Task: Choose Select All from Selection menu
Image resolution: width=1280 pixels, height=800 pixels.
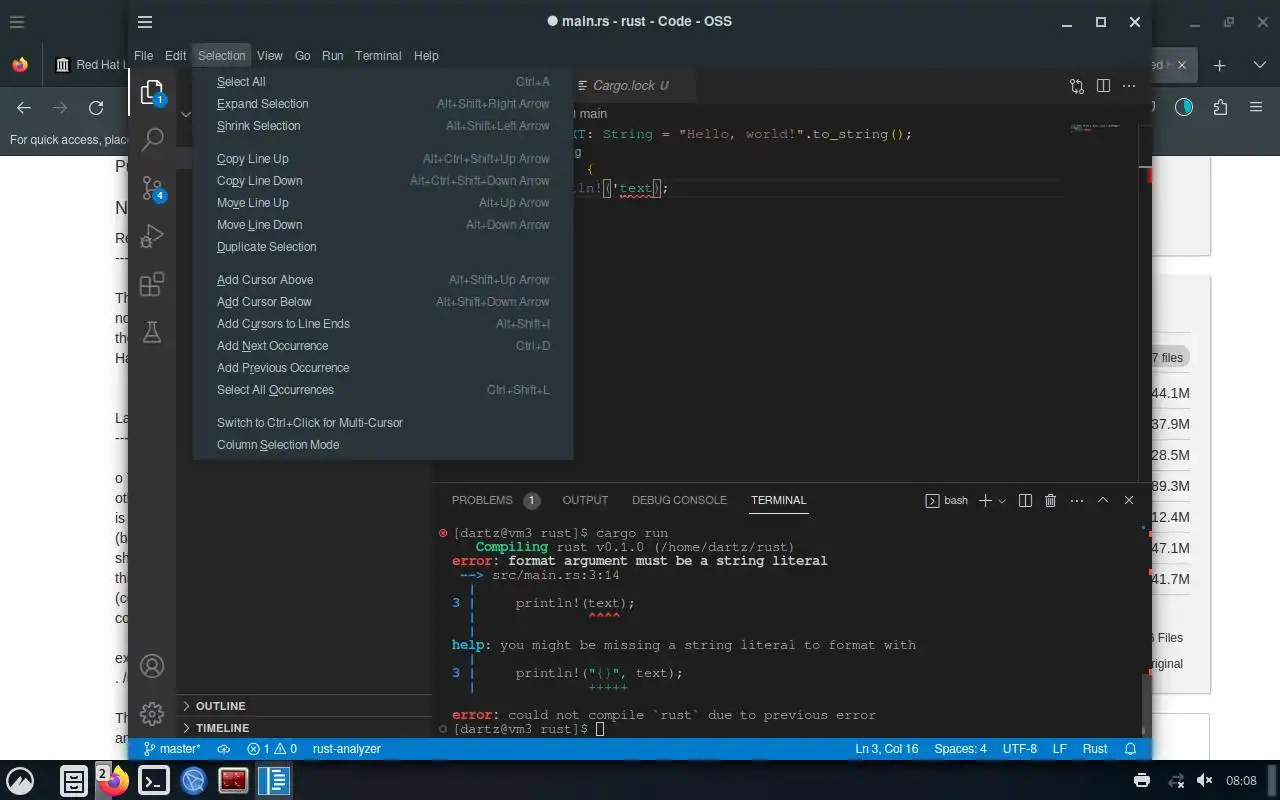Action: 383,82
